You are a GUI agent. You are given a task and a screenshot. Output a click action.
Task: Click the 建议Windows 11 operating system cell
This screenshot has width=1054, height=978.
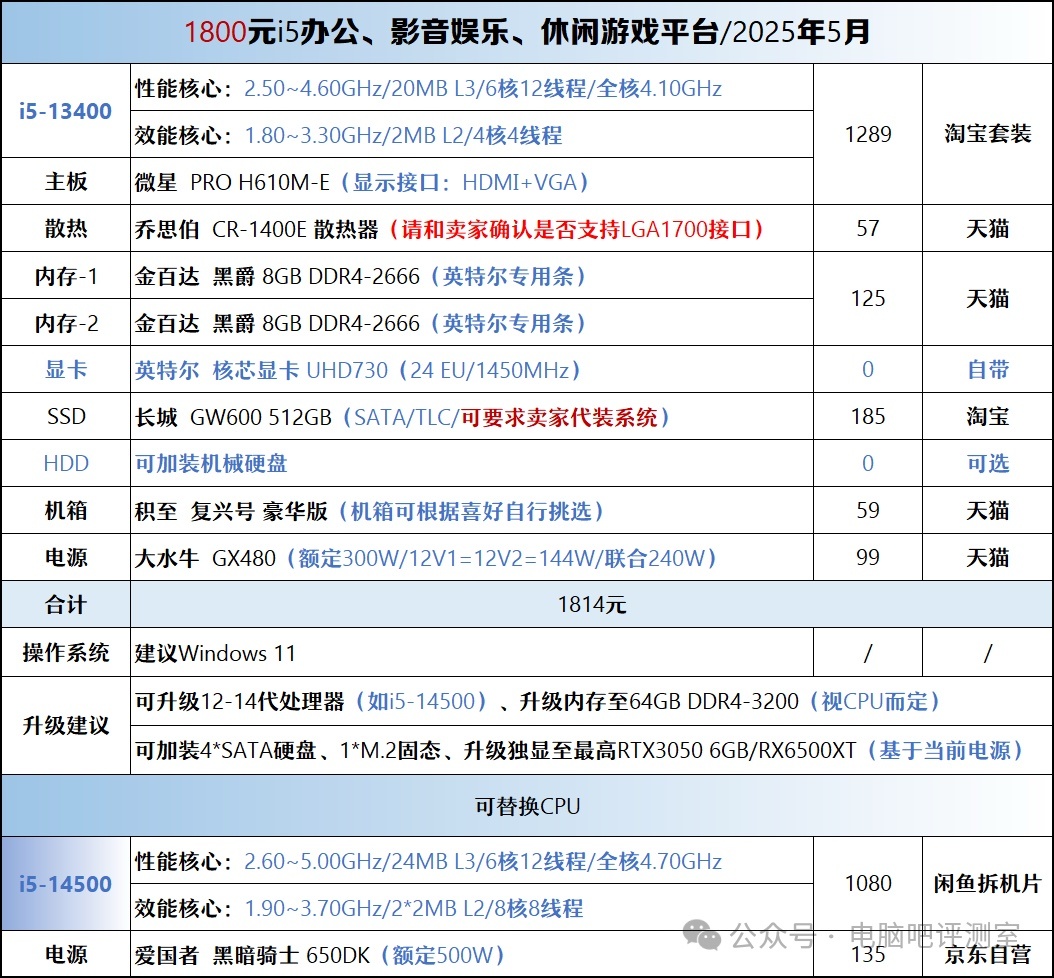coord(216,653)
